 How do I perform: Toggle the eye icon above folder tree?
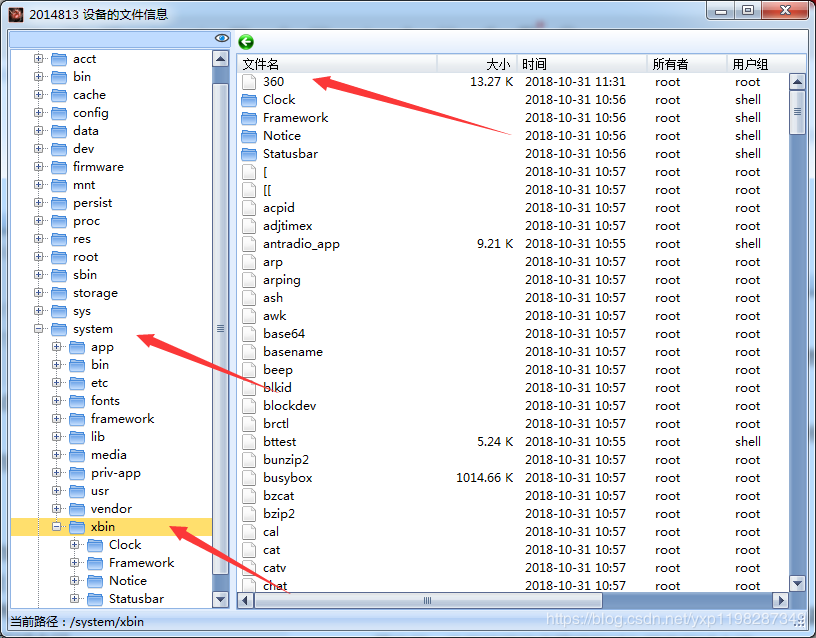coord(221,38)
